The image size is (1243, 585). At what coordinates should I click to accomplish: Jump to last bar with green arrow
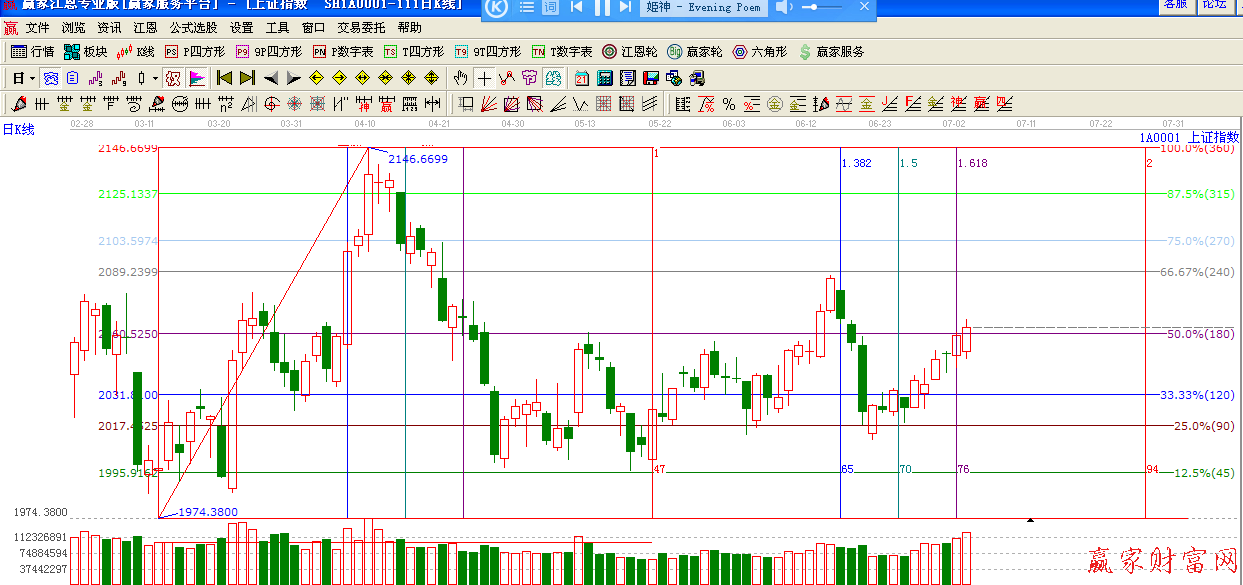[247, 78]
